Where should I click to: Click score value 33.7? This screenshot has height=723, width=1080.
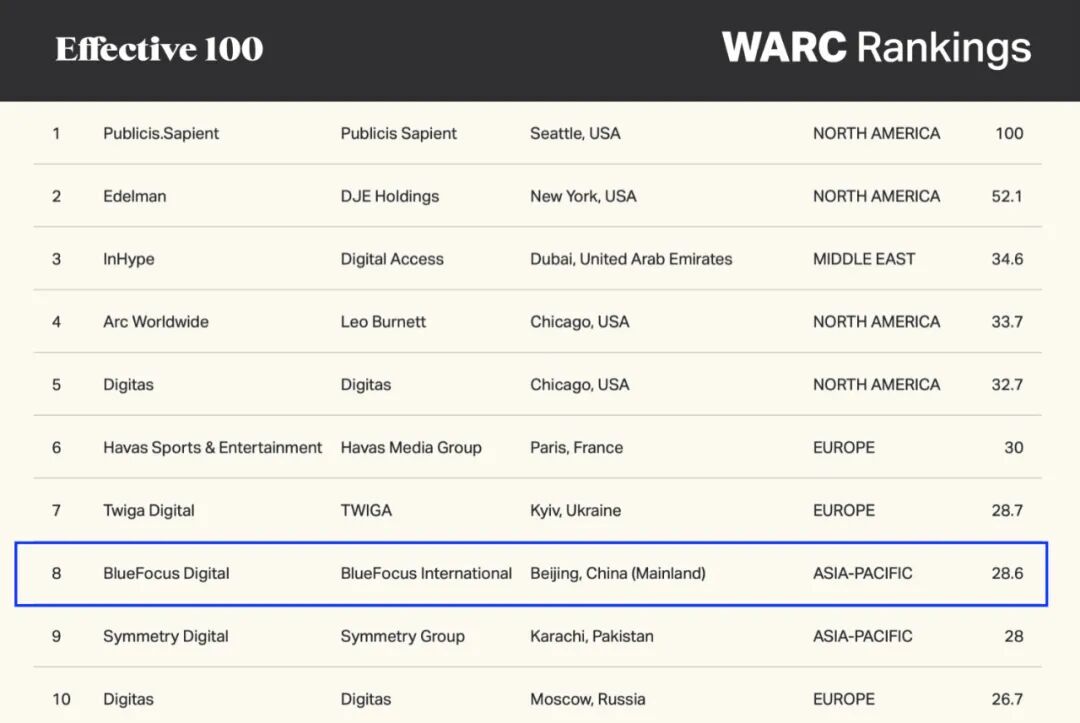pos(1007,322)
